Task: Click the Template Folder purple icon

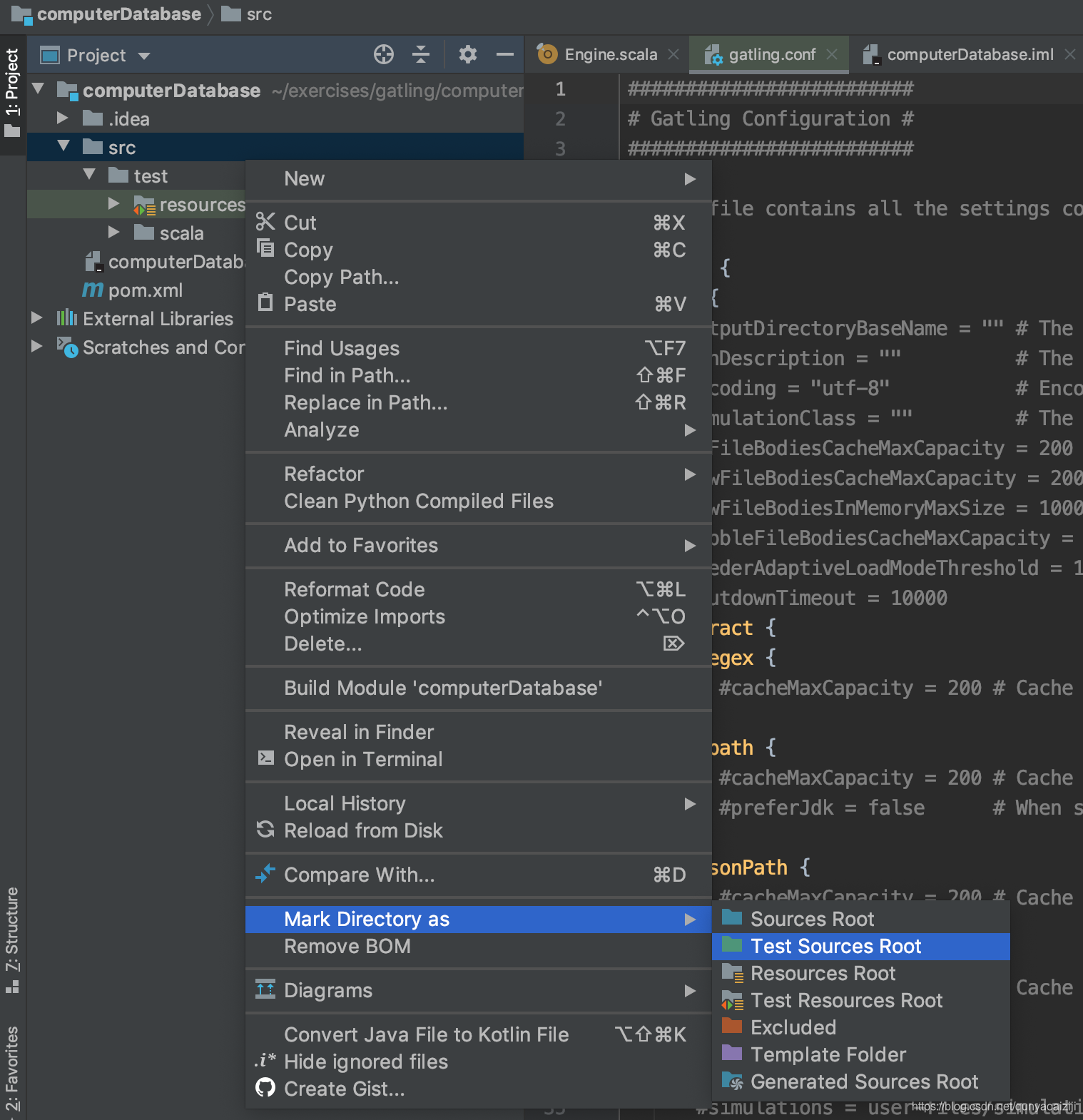Action: (x=732, y=1053)
